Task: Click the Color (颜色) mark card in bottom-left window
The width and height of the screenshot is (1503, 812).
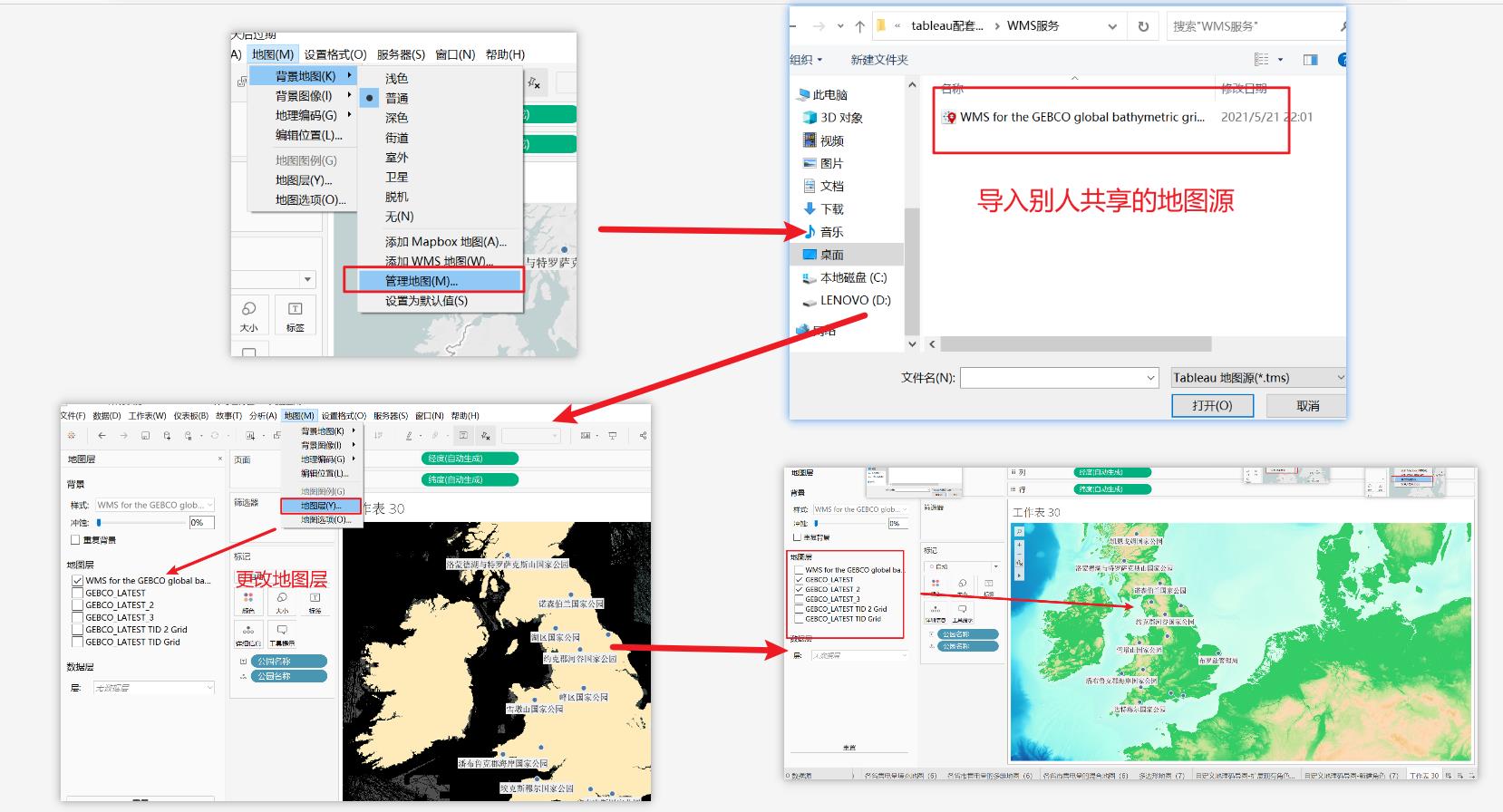Action: coord(248,603)
